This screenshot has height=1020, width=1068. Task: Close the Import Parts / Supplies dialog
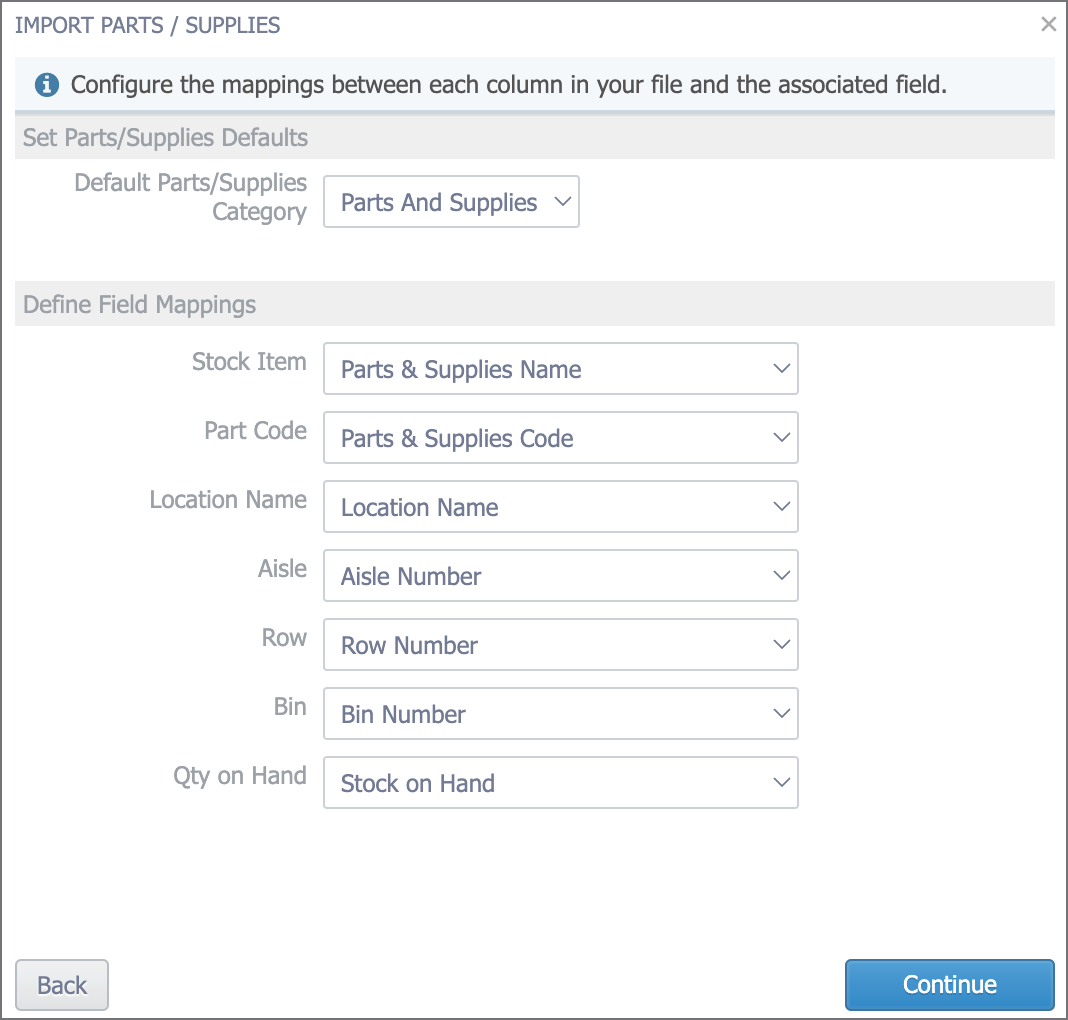[1048, 25]
